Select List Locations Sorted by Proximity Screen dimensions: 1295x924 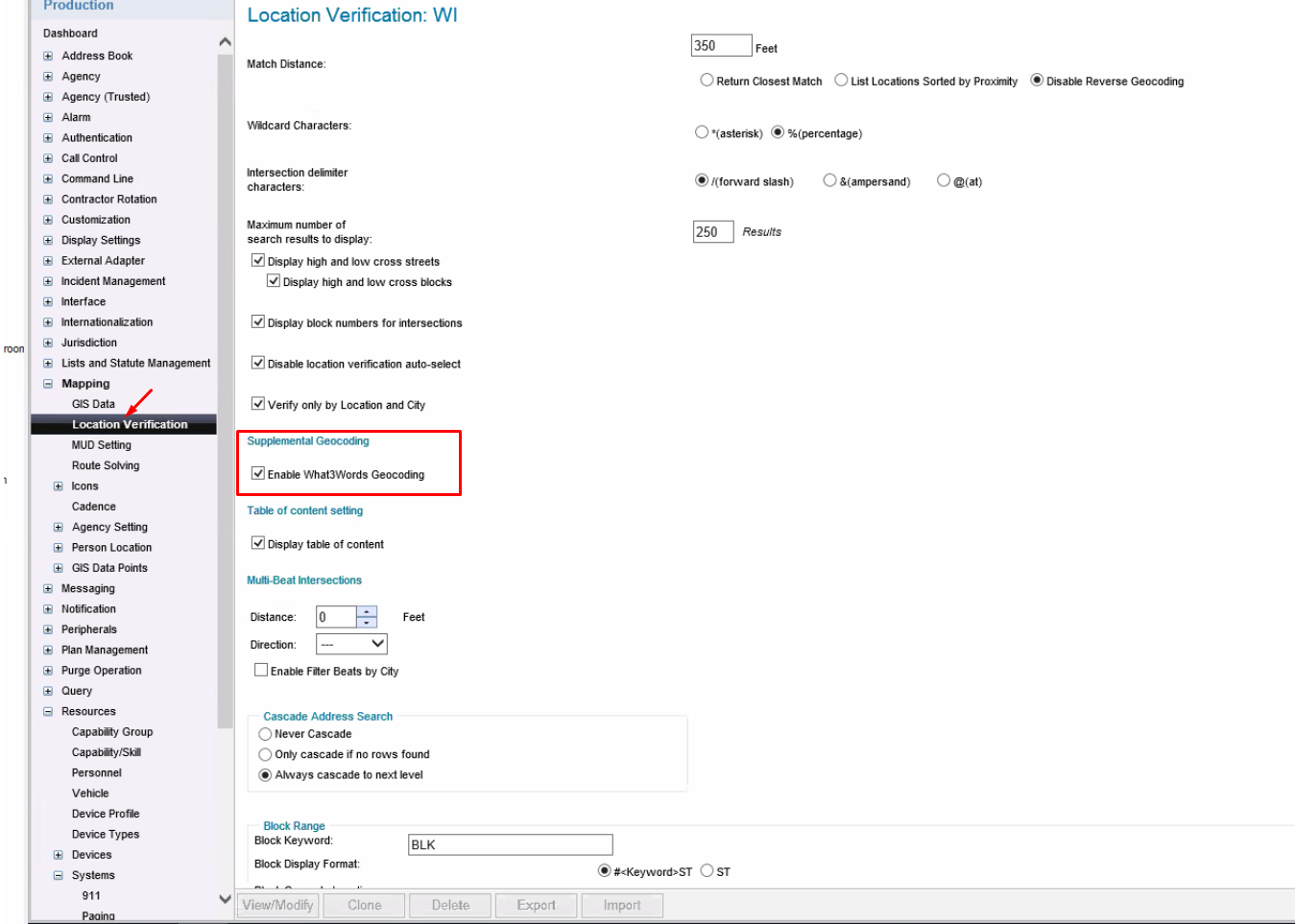click(x=841, y=81)
